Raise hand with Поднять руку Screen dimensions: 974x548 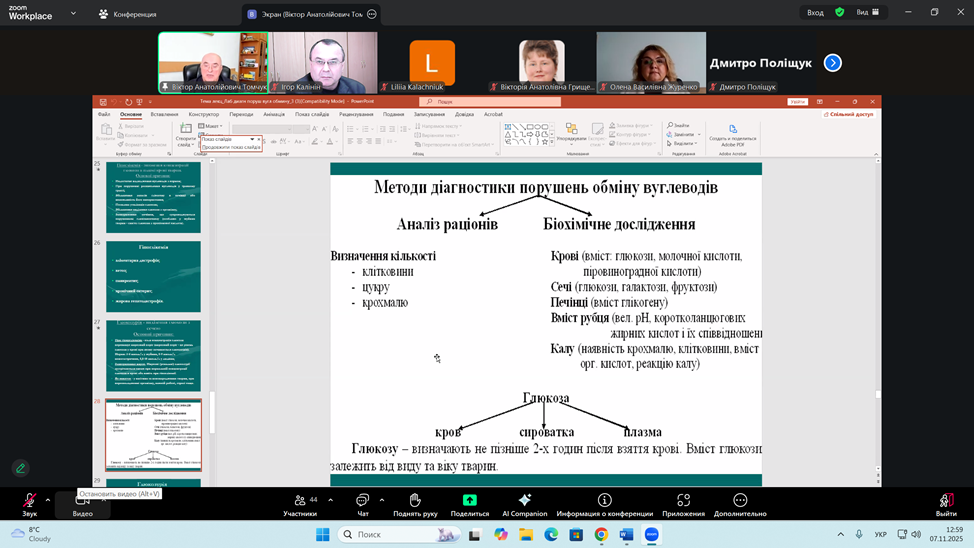[415, 501]
